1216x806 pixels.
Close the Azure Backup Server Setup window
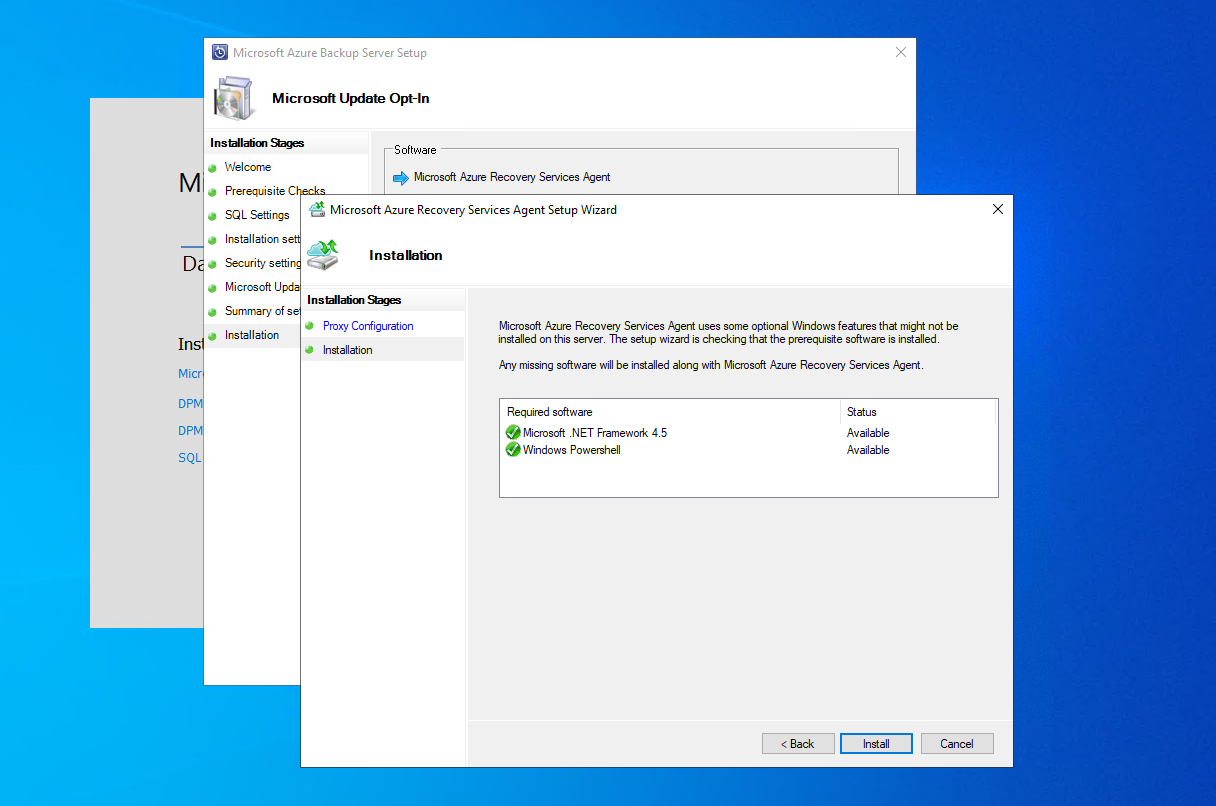901,52
